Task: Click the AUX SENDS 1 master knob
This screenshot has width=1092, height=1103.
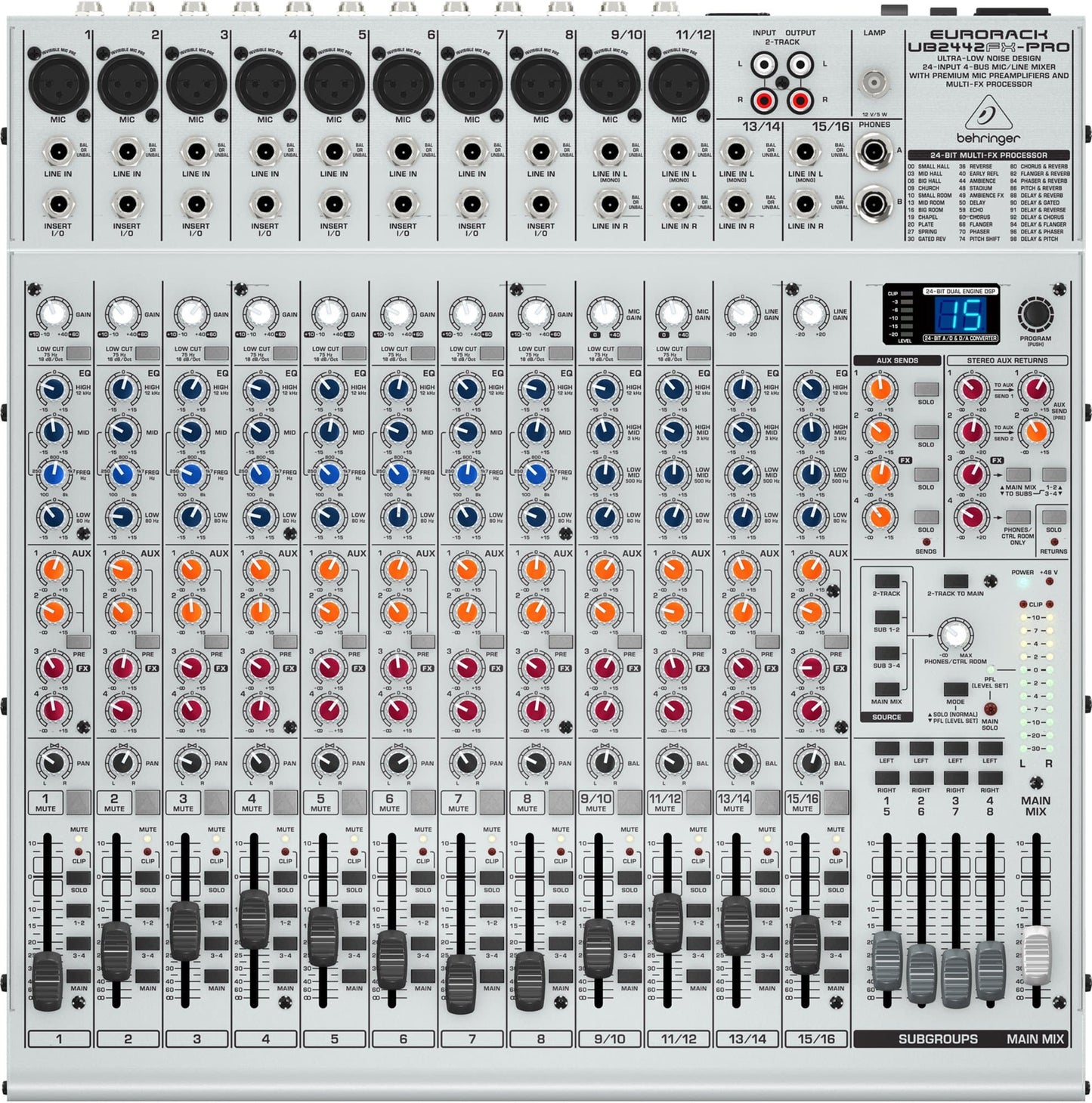Action: pos(880,389)
